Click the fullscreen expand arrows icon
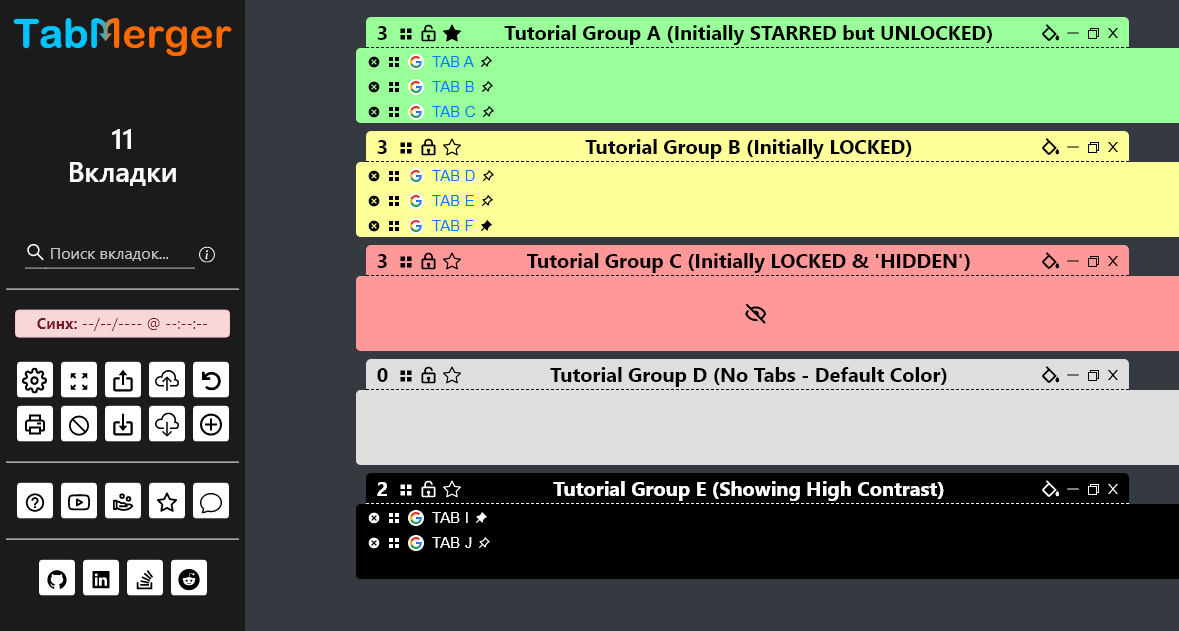 click(x=79, y=381)
